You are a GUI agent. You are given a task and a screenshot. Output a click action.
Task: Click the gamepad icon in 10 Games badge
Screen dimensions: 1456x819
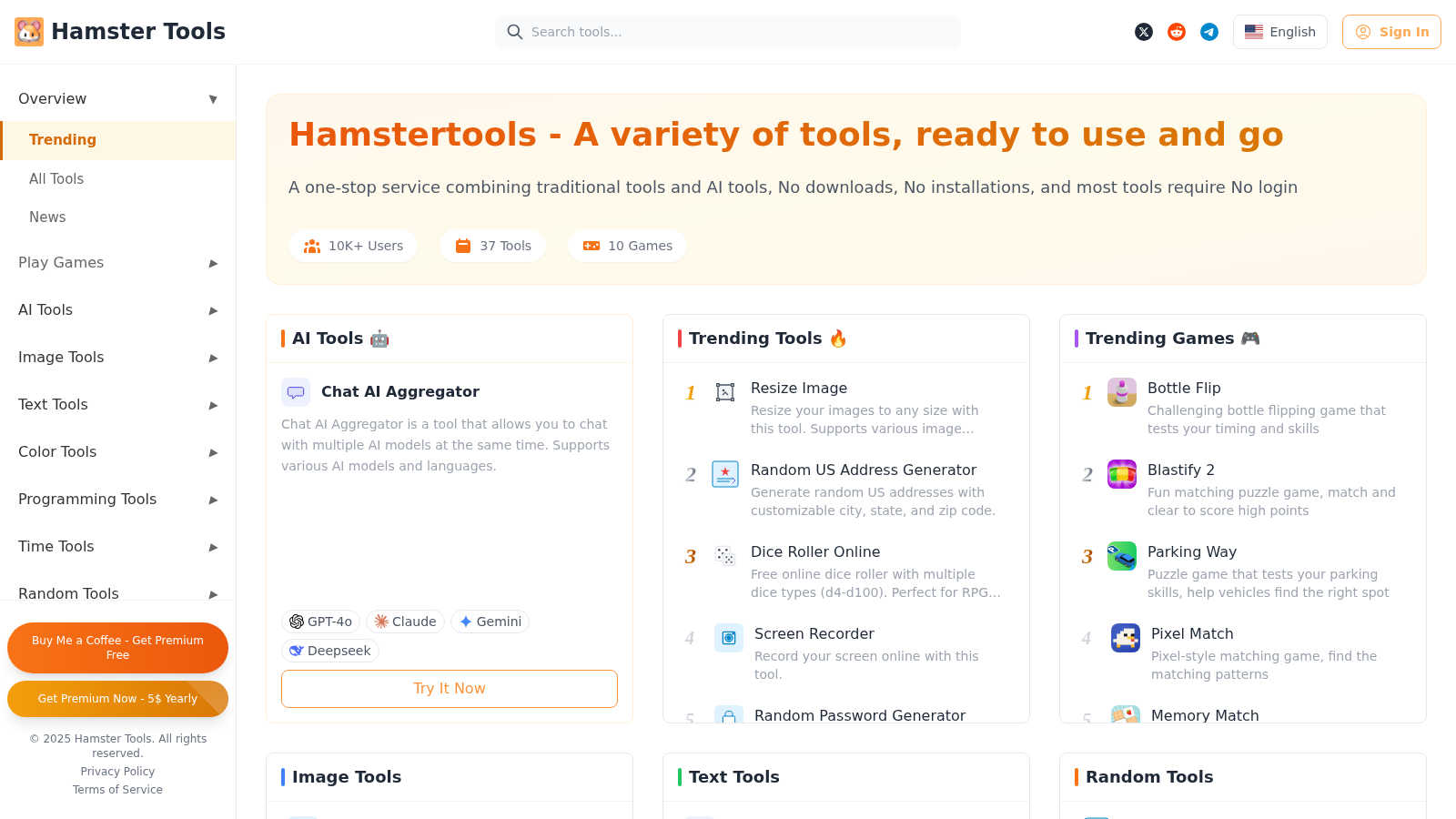(591, 246)
